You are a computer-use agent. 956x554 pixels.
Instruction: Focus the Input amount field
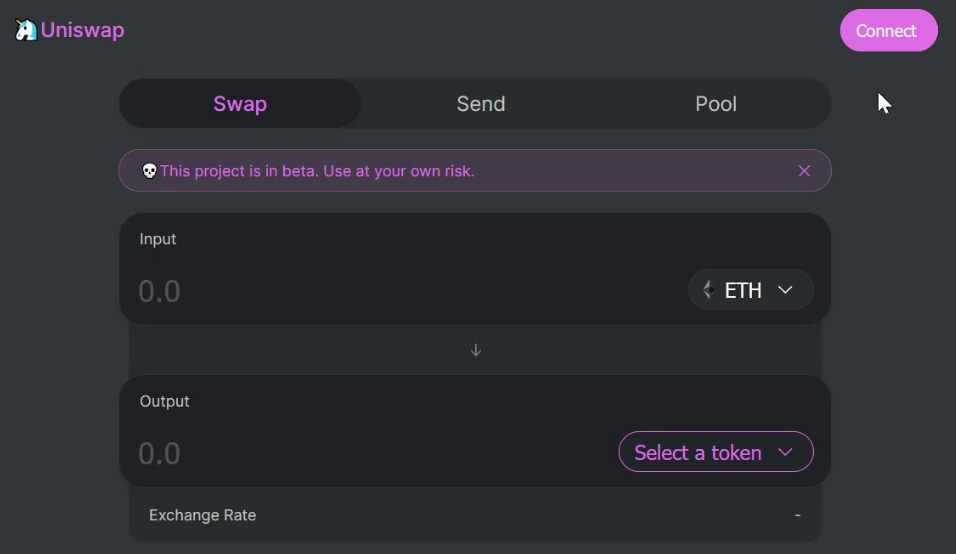click(x=408, y=291)
